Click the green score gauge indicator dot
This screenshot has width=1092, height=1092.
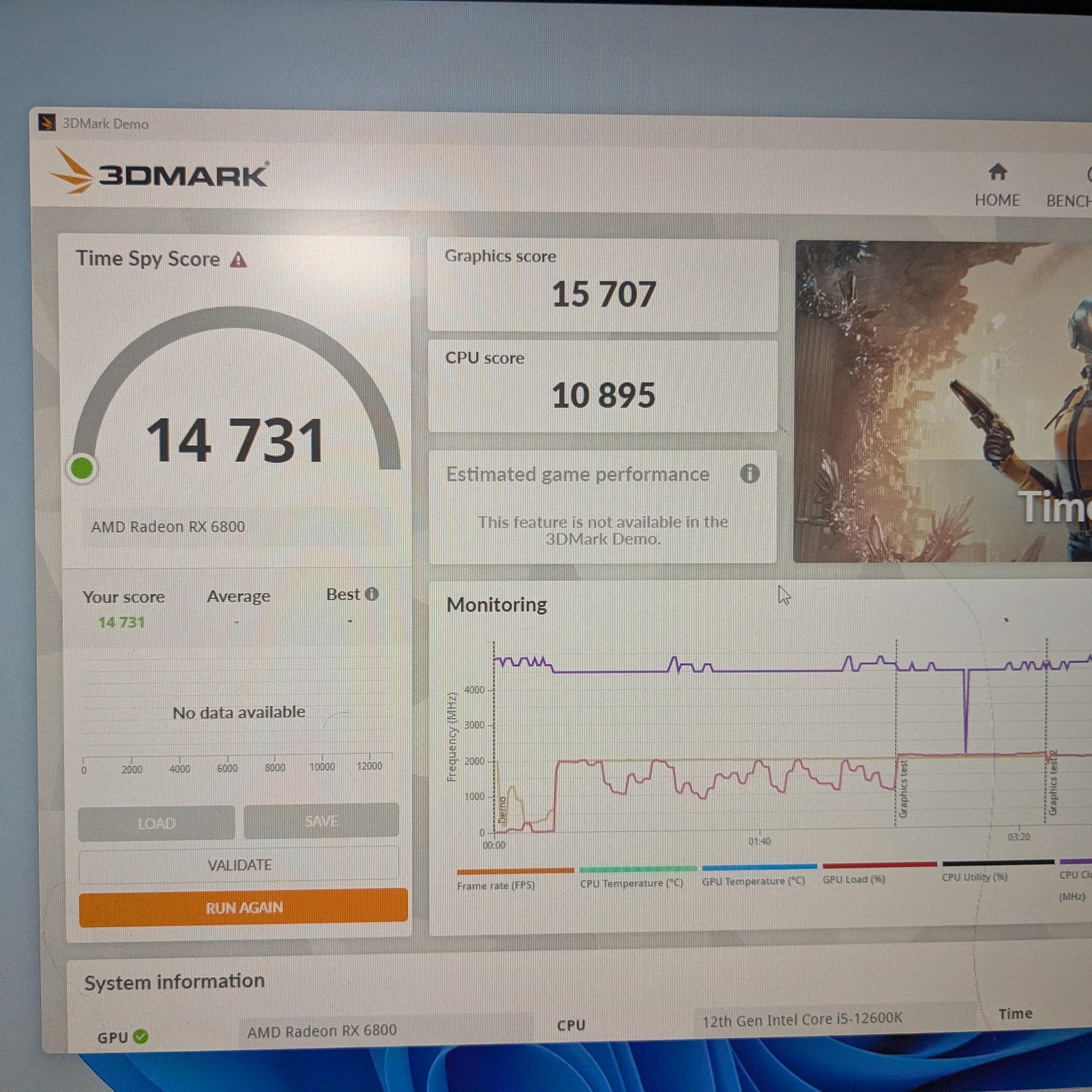pos(83,468)
